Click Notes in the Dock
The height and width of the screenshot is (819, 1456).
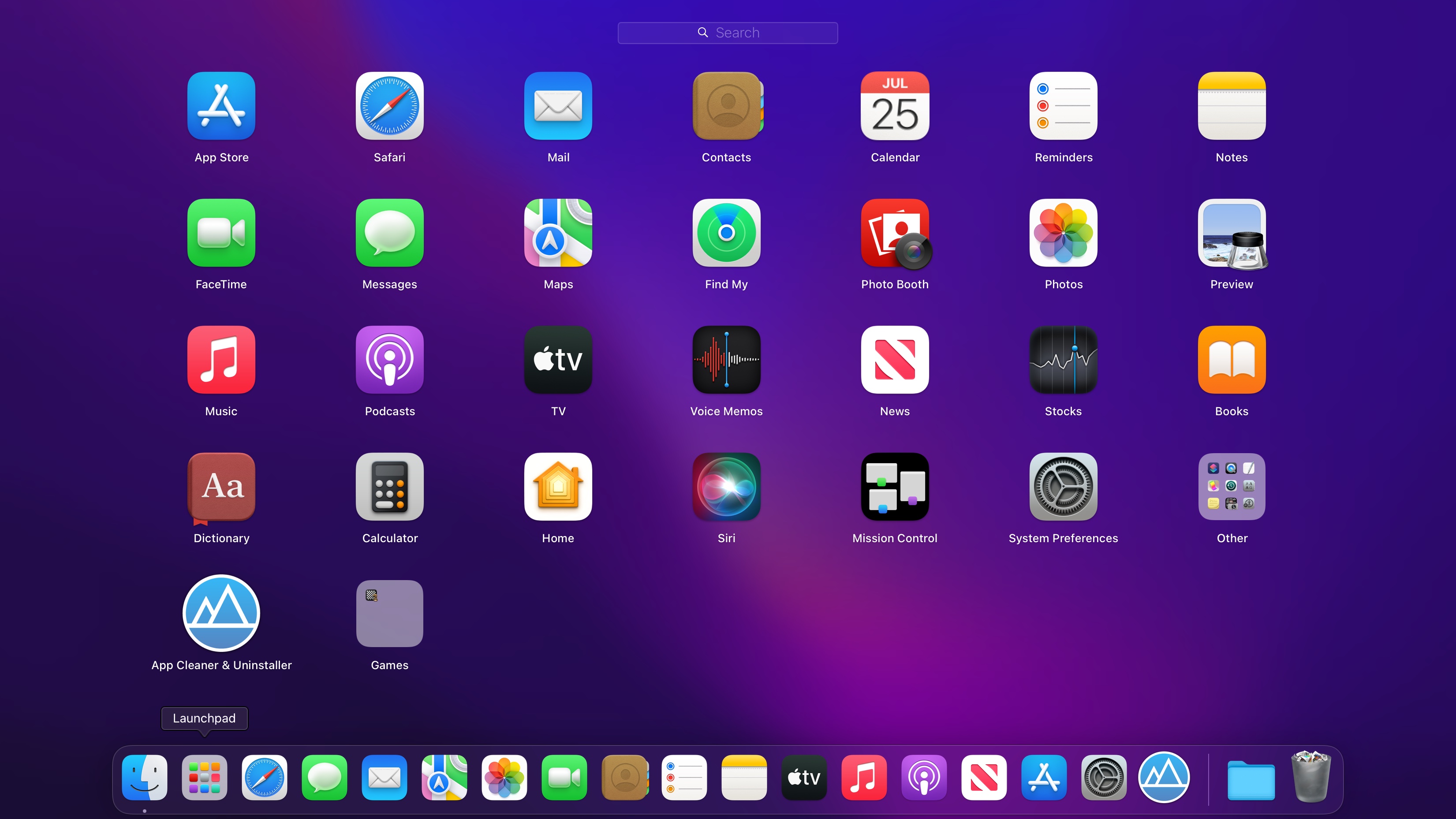coord(744,778)
